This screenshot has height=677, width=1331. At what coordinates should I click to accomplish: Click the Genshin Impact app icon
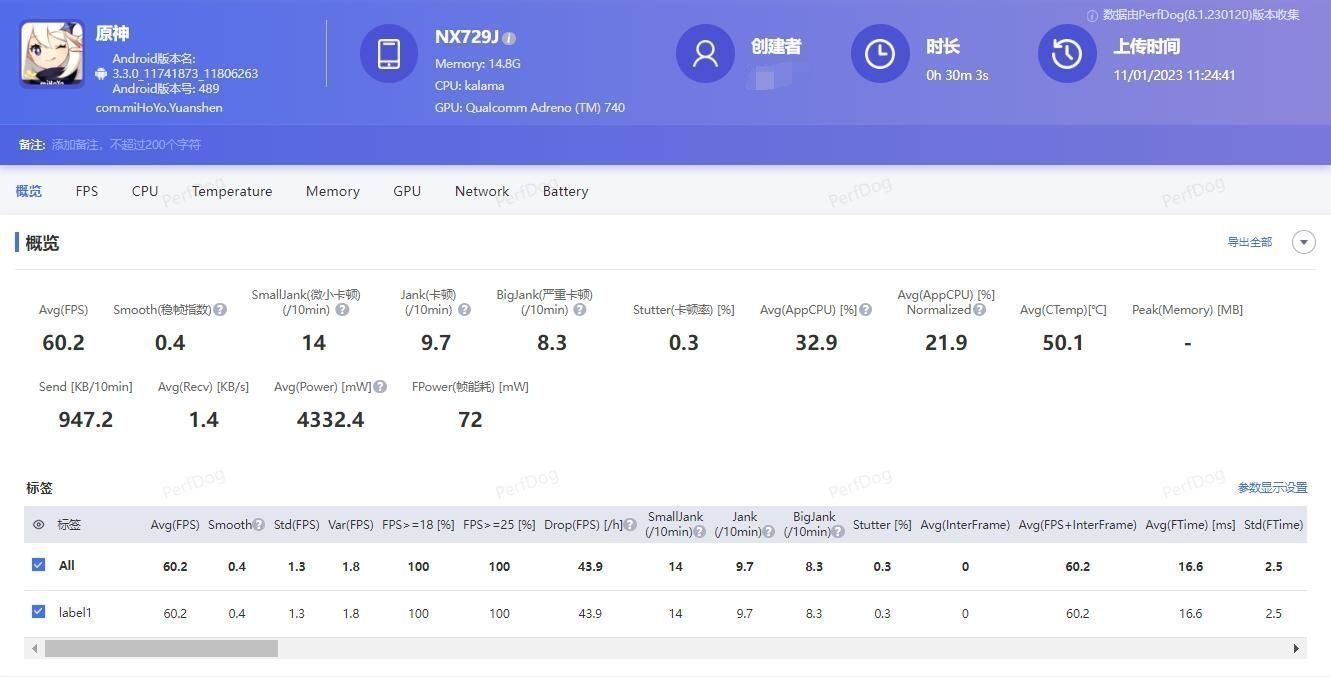(51, 54)
